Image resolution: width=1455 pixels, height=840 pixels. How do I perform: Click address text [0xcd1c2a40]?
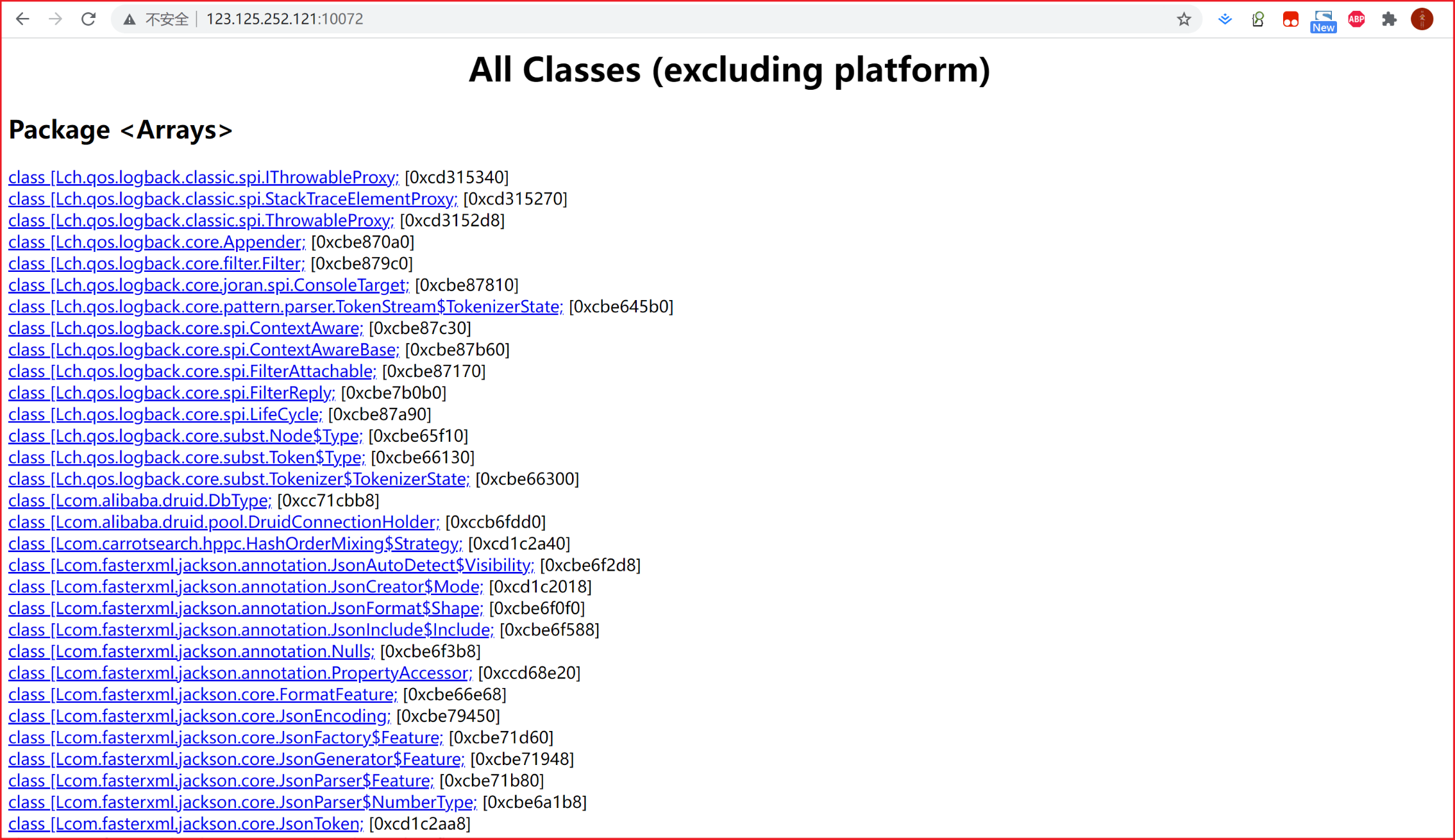coord(519,544)
